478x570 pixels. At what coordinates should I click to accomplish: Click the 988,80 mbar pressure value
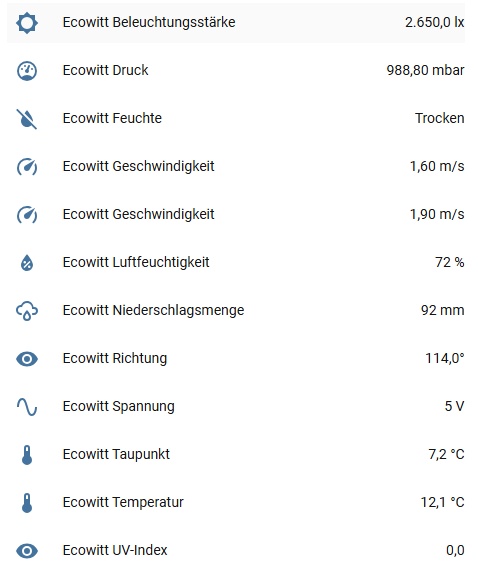coord(425,71)
